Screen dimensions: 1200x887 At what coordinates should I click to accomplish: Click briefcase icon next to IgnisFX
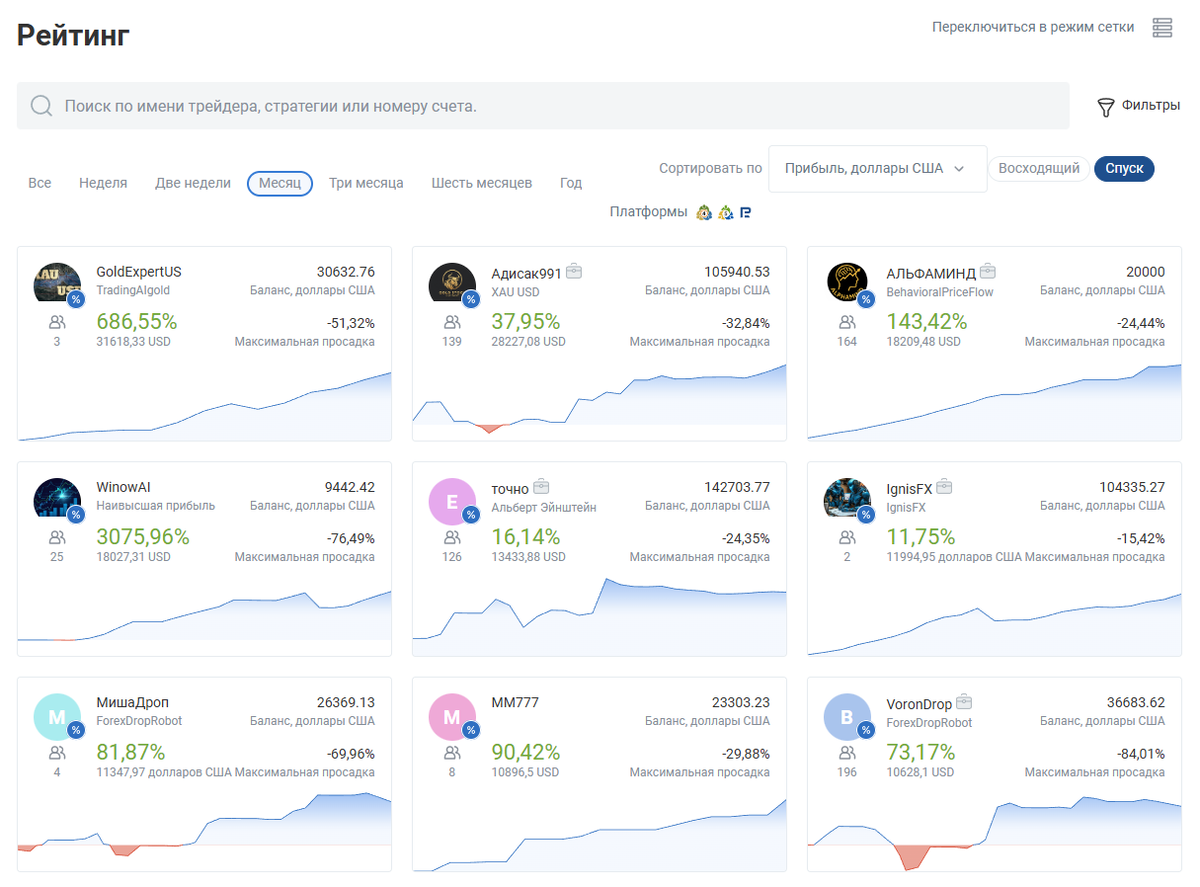944,487
